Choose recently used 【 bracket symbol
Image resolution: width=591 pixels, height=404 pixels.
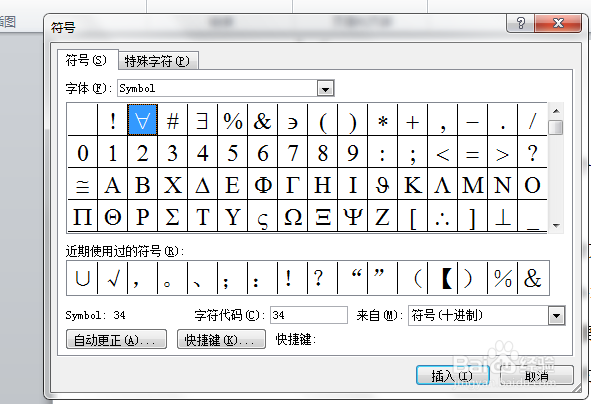[x=442, y=278]
